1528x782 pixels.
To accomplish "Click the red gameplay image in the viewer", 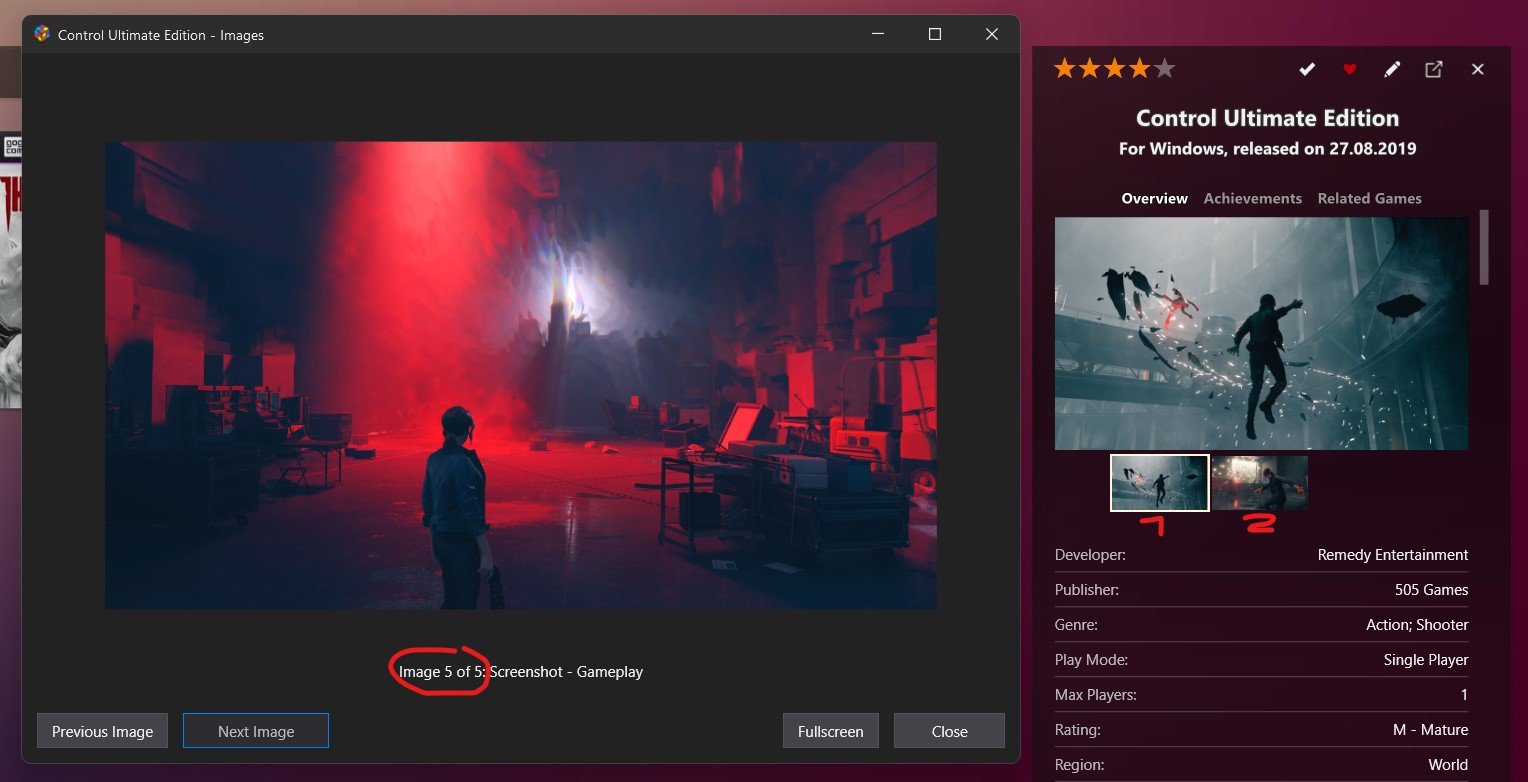I will 521,375.
